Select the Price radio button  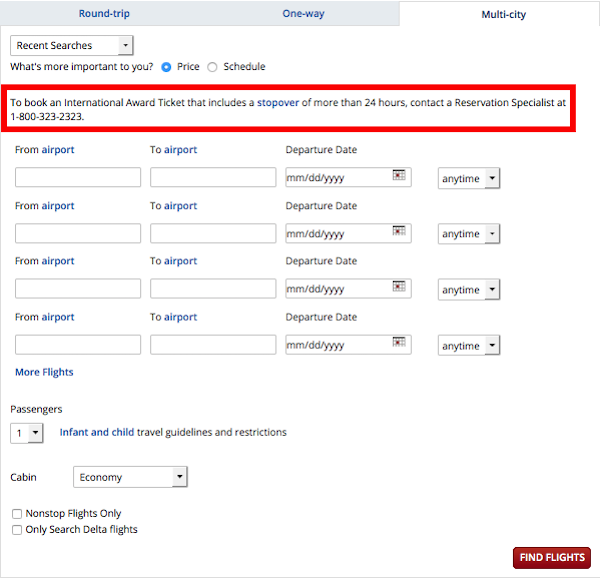click(x=166, y=67)
